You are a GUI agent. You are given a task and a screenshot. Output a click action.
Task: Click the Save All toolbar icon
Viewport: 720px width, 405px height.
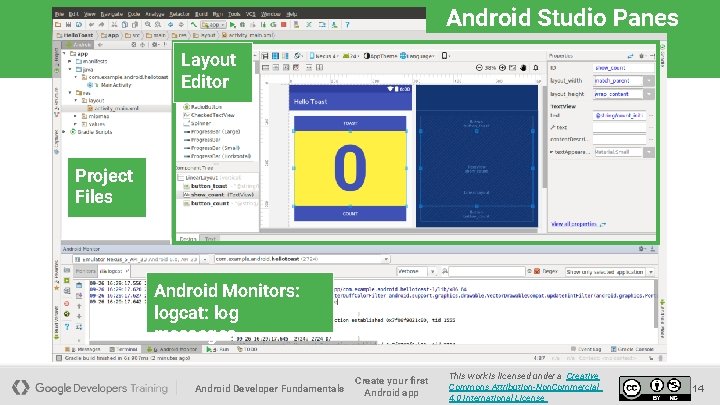68,25
